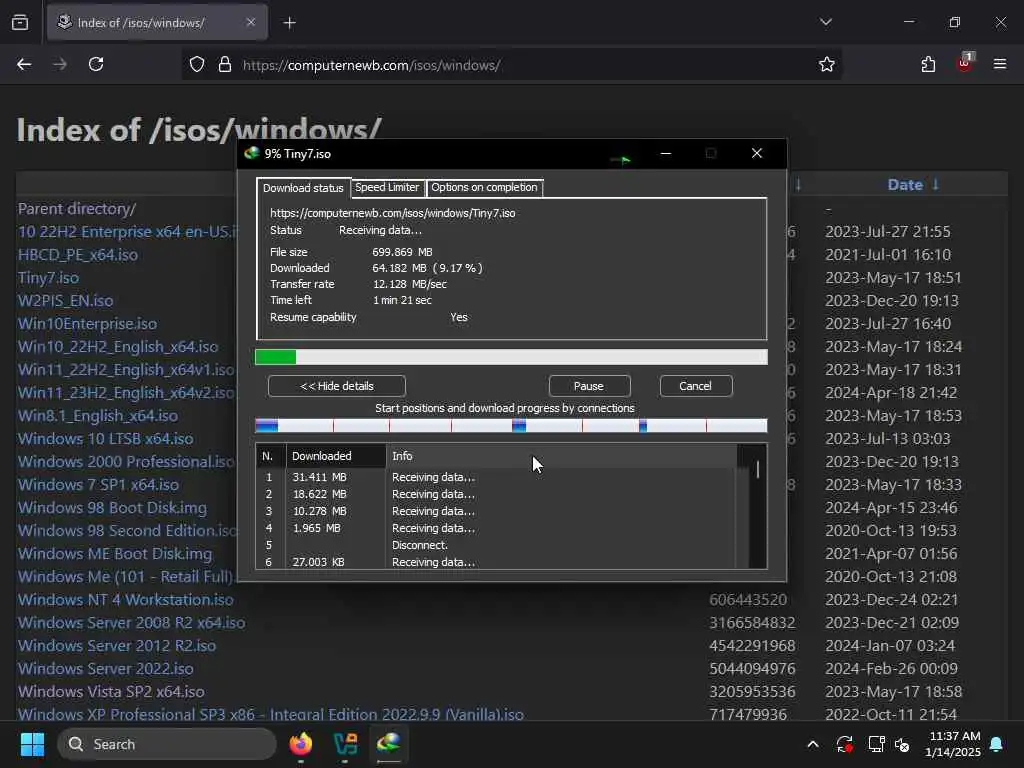Select connection row showing Disconnect.

tap(496, 545)
